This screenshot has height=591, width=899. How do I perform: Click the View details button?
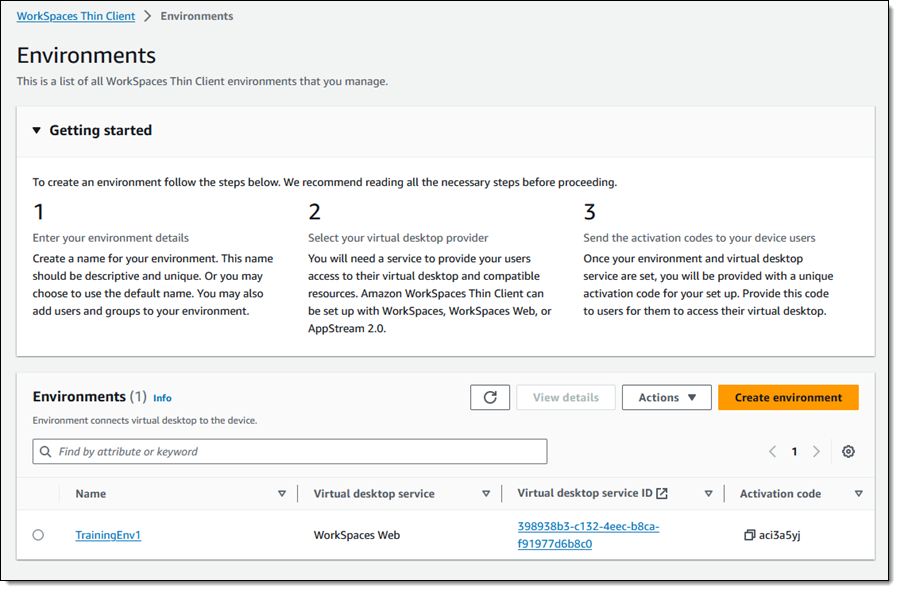point(566,397)
